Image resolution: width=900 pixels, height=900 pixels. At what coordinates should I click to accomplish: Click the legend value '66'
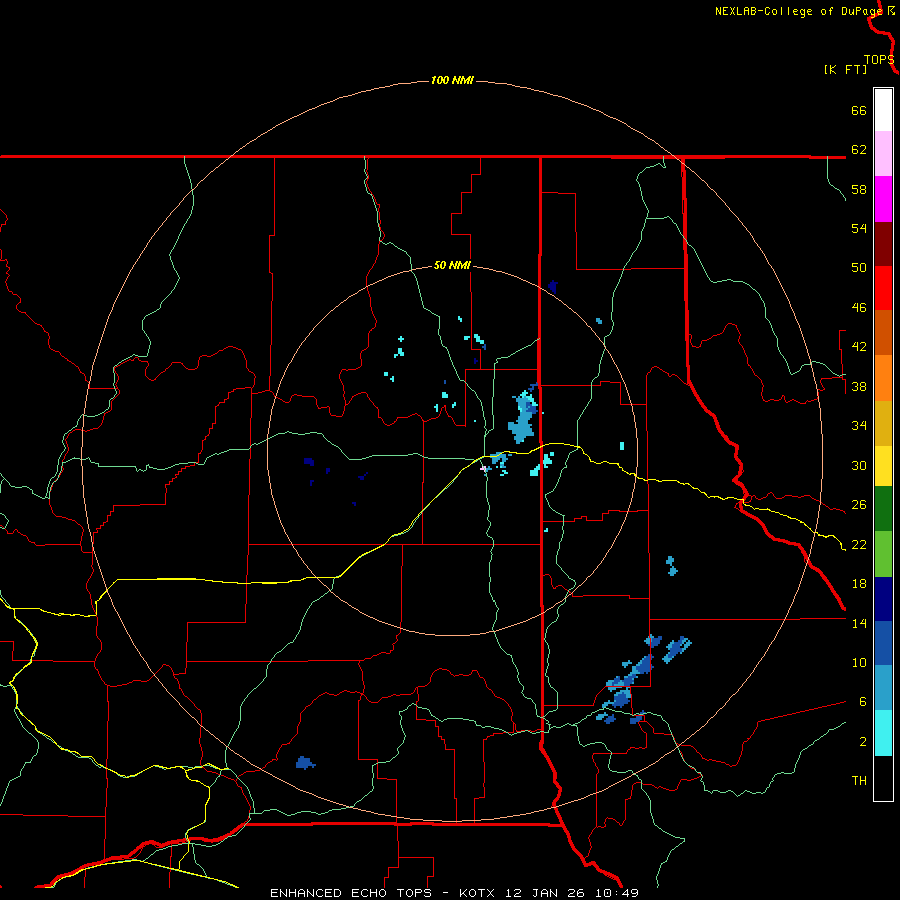pos(859,110)
